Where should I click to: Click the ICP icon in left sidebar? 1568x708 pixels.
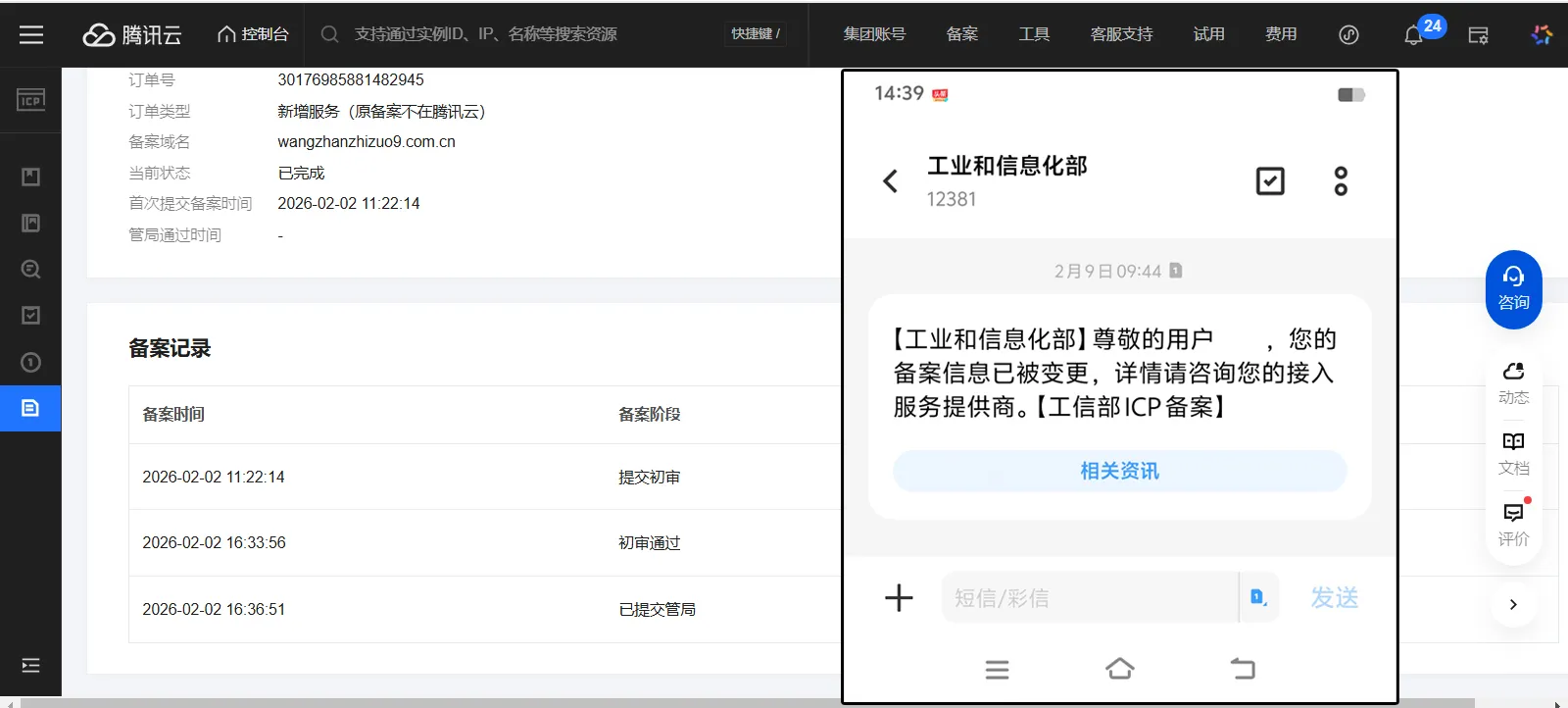[x=30, y=100]
